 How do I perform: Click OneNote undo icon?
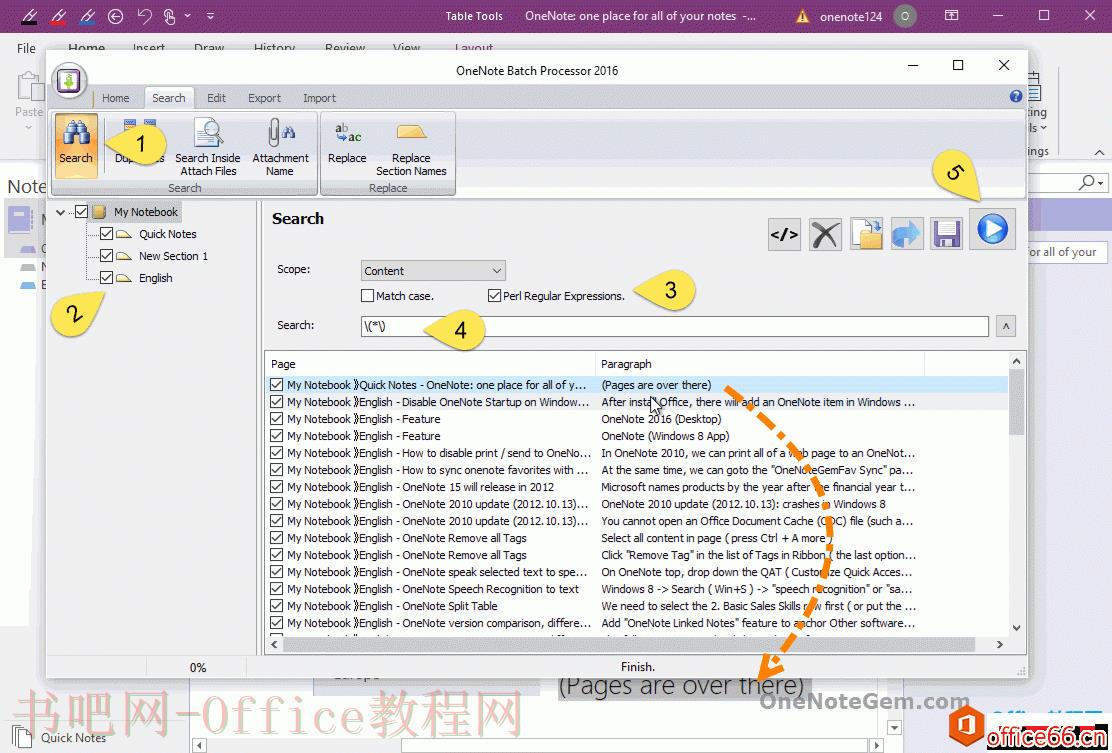click(144, 16)
